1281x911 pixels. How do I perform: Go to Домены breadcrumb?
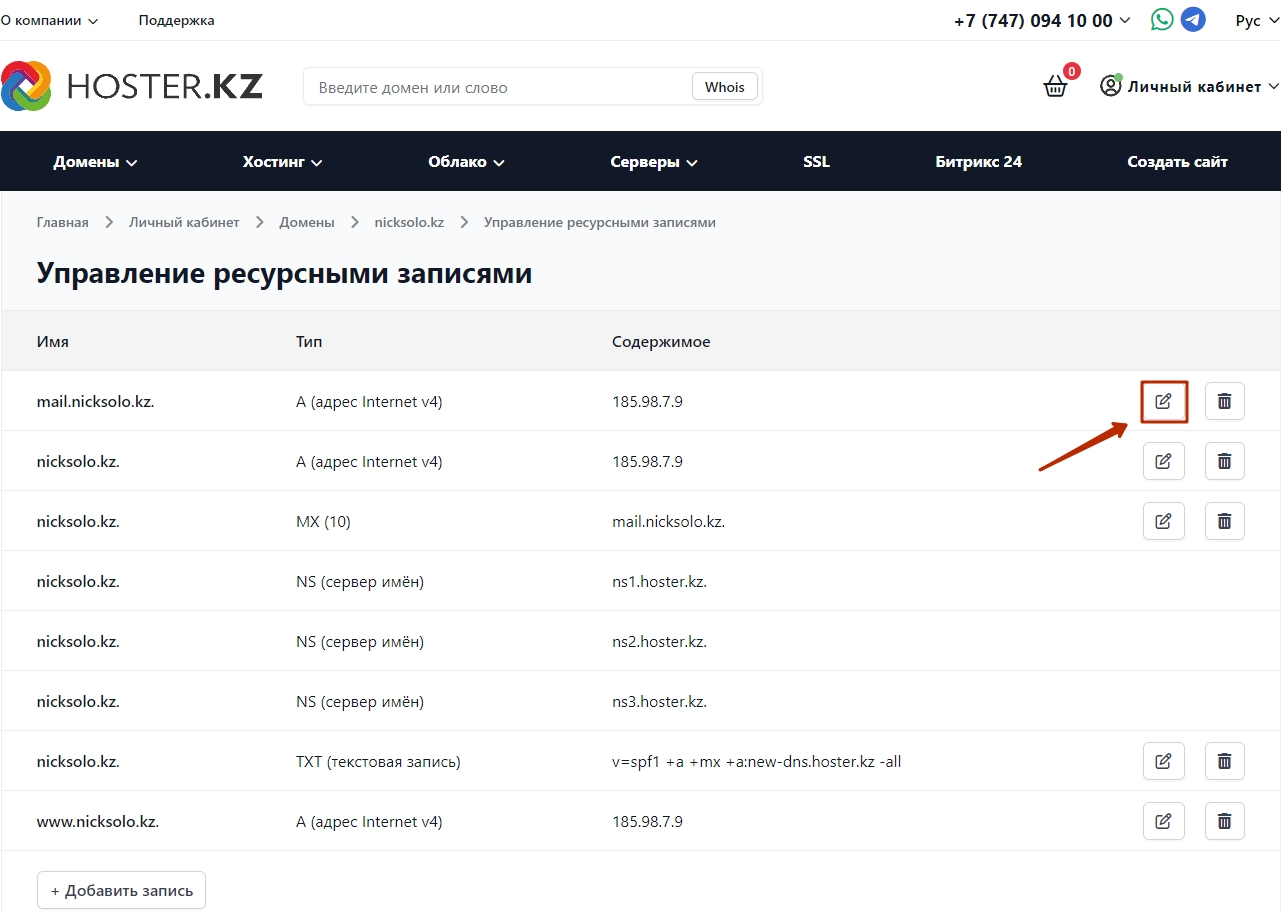click(306, 222)
